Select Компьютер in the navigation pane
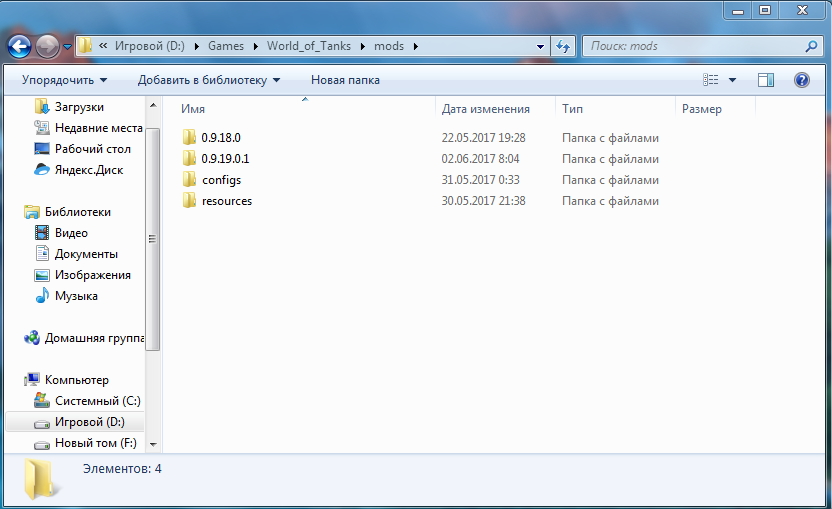832x509 pixels. (76, 380)
